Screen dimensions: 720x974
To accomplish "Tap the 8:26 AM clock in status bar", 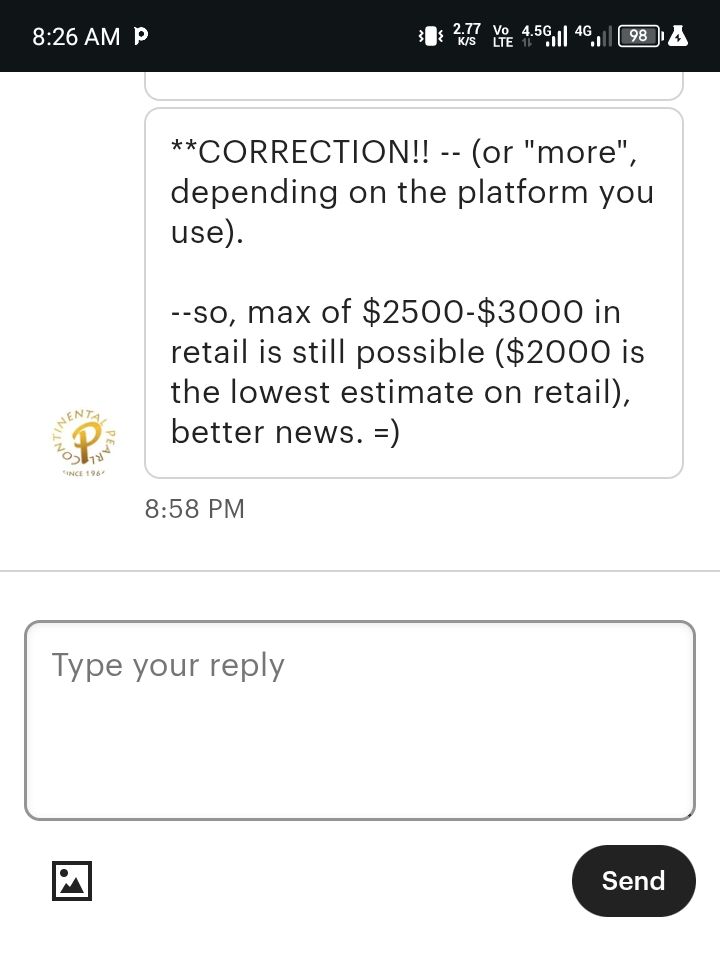I will 76,37.
